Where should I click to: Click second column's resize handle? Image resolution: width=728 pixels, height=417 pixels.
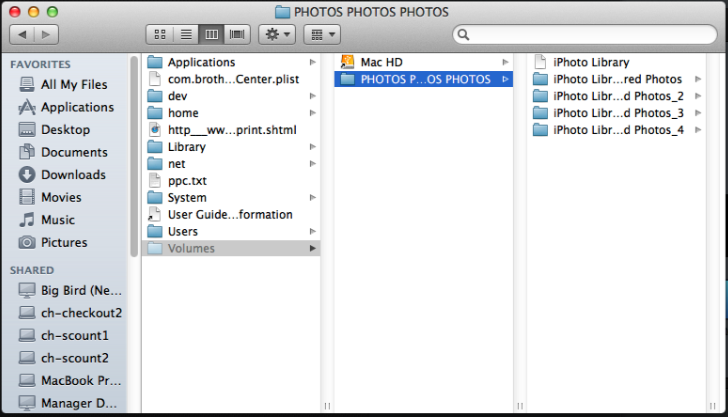[520, 406]
